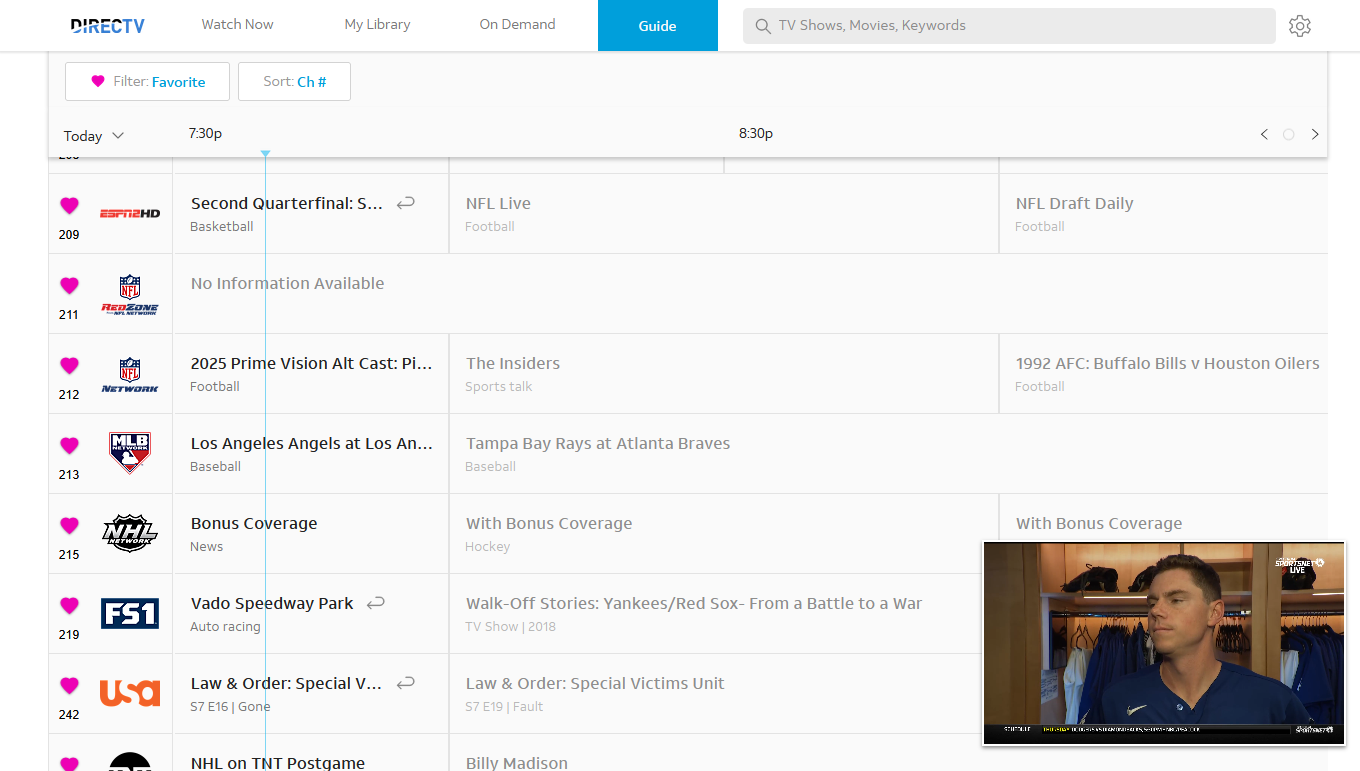The image size is (1360, 771).
Task: Focus the TV Shows, Movies, Keywords search box
Action: [x=1009, y=26]
